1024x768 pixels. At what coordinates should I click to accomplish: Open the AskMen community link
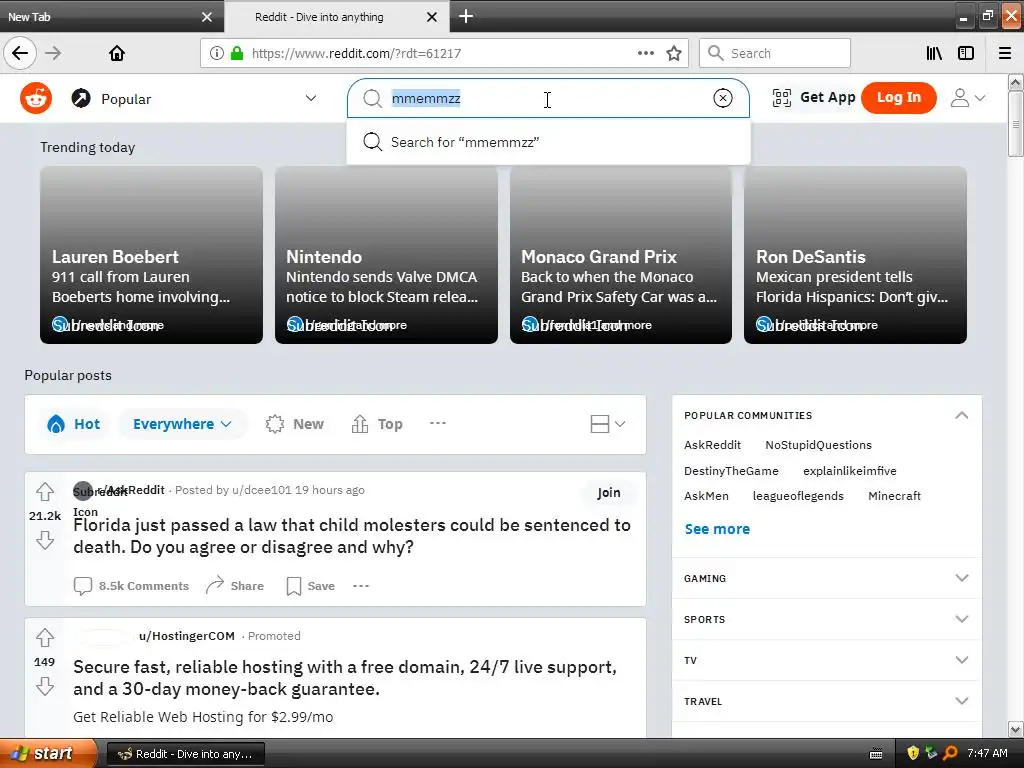706,496
